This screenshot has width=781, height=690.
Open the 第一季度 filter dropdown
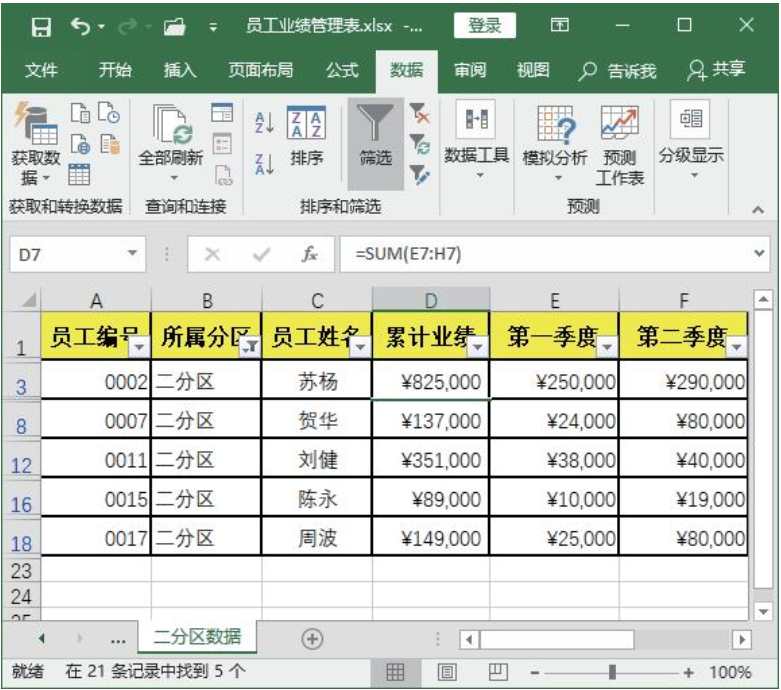click(x=607, y=346)
